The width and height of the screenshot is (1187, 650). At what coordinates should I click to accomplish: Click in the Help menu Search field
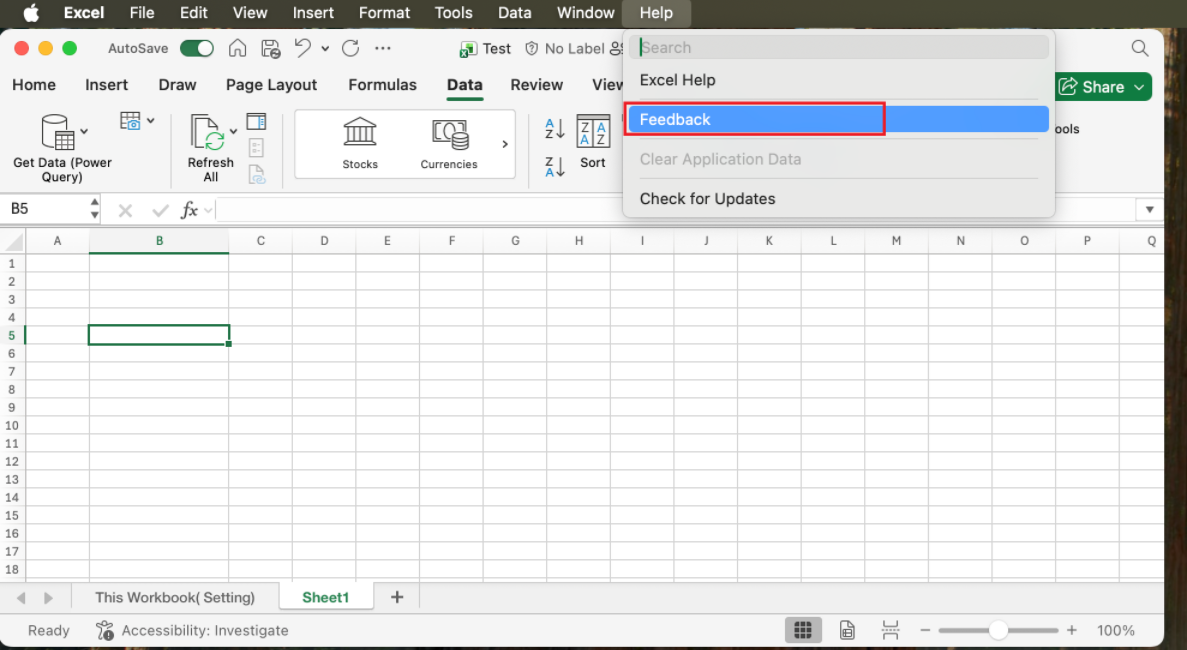point(839,47)
